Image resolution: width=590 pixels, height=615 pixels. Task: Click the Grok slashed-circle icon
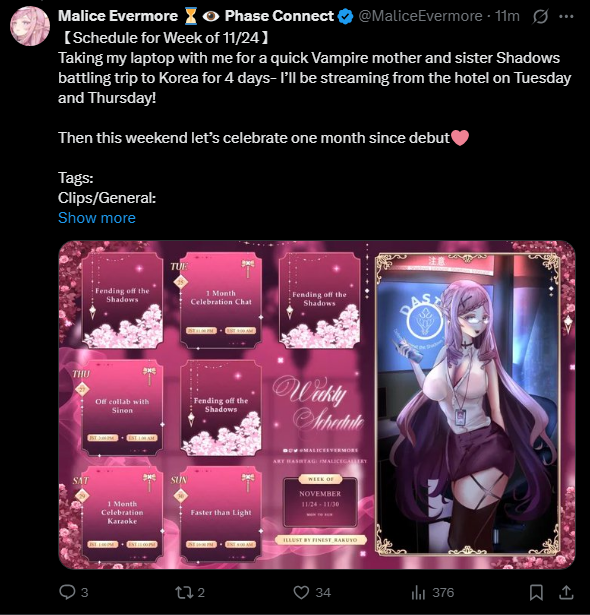(540, 16)
